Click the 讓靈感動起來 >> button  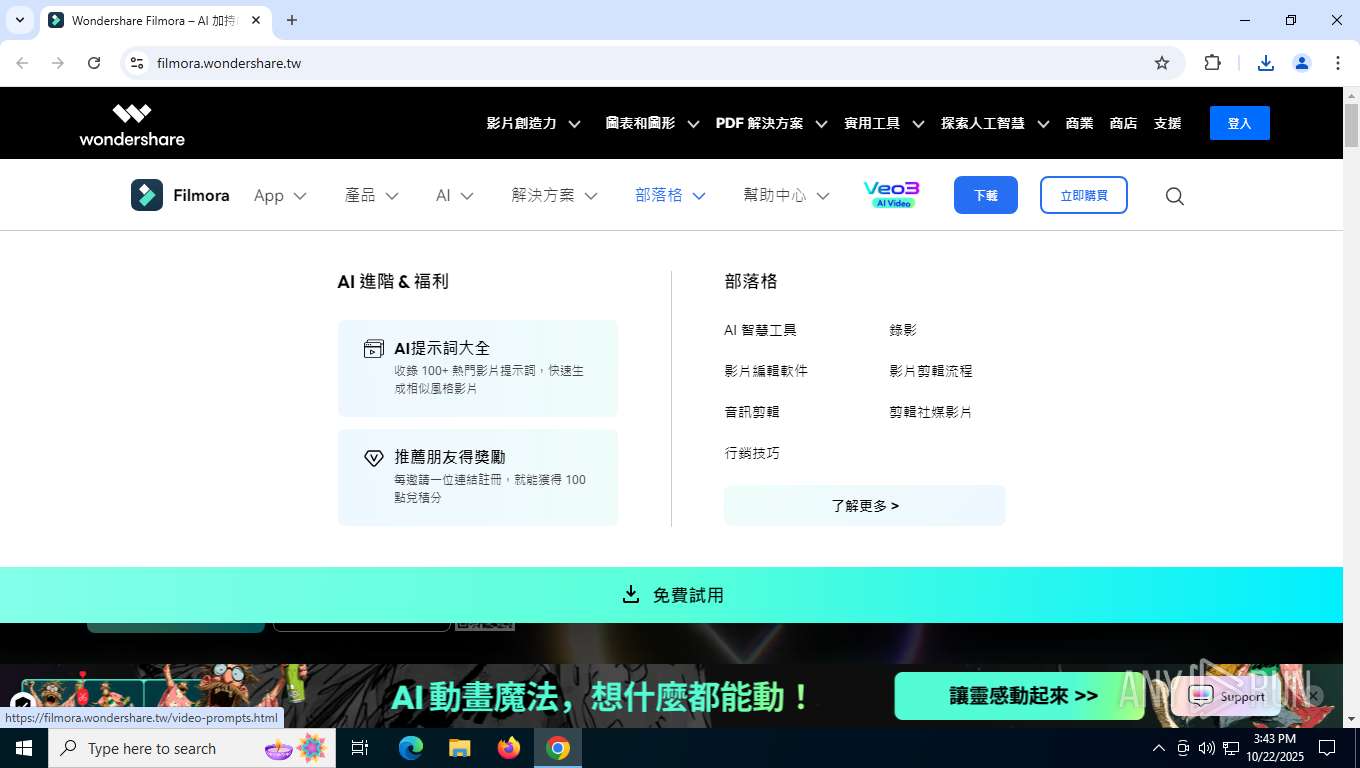pos(1019,696)
